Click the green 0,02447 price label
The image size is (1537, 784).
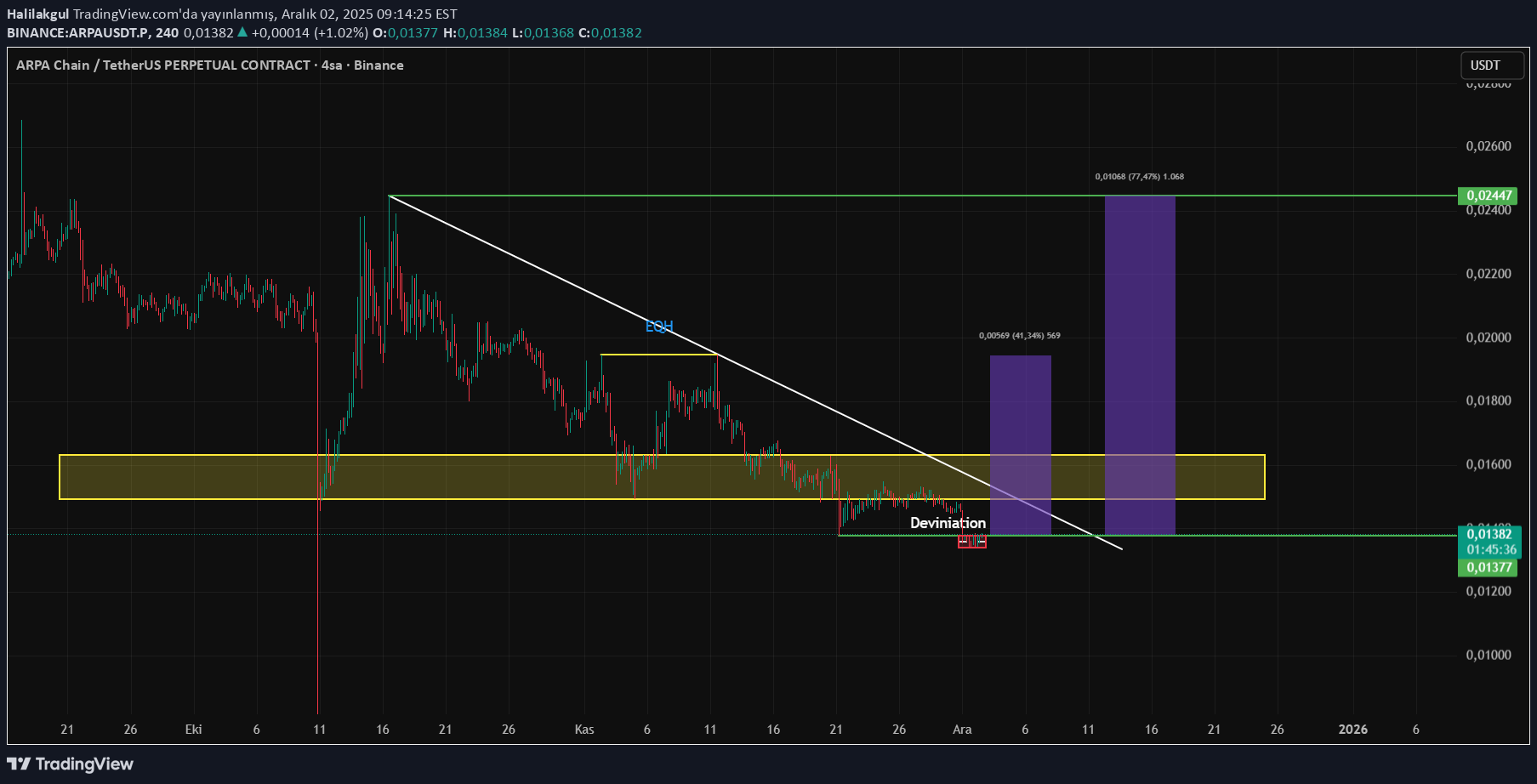click(1489, 196)
